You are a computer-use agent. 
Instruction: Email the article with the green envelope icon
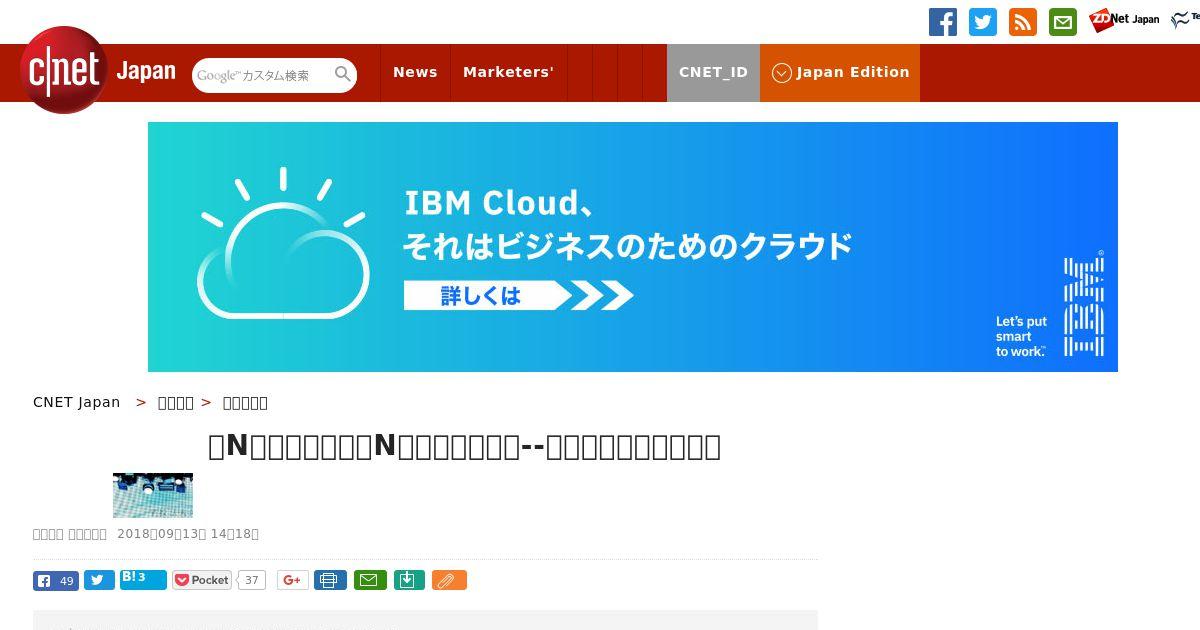click(x=370, y=580)
